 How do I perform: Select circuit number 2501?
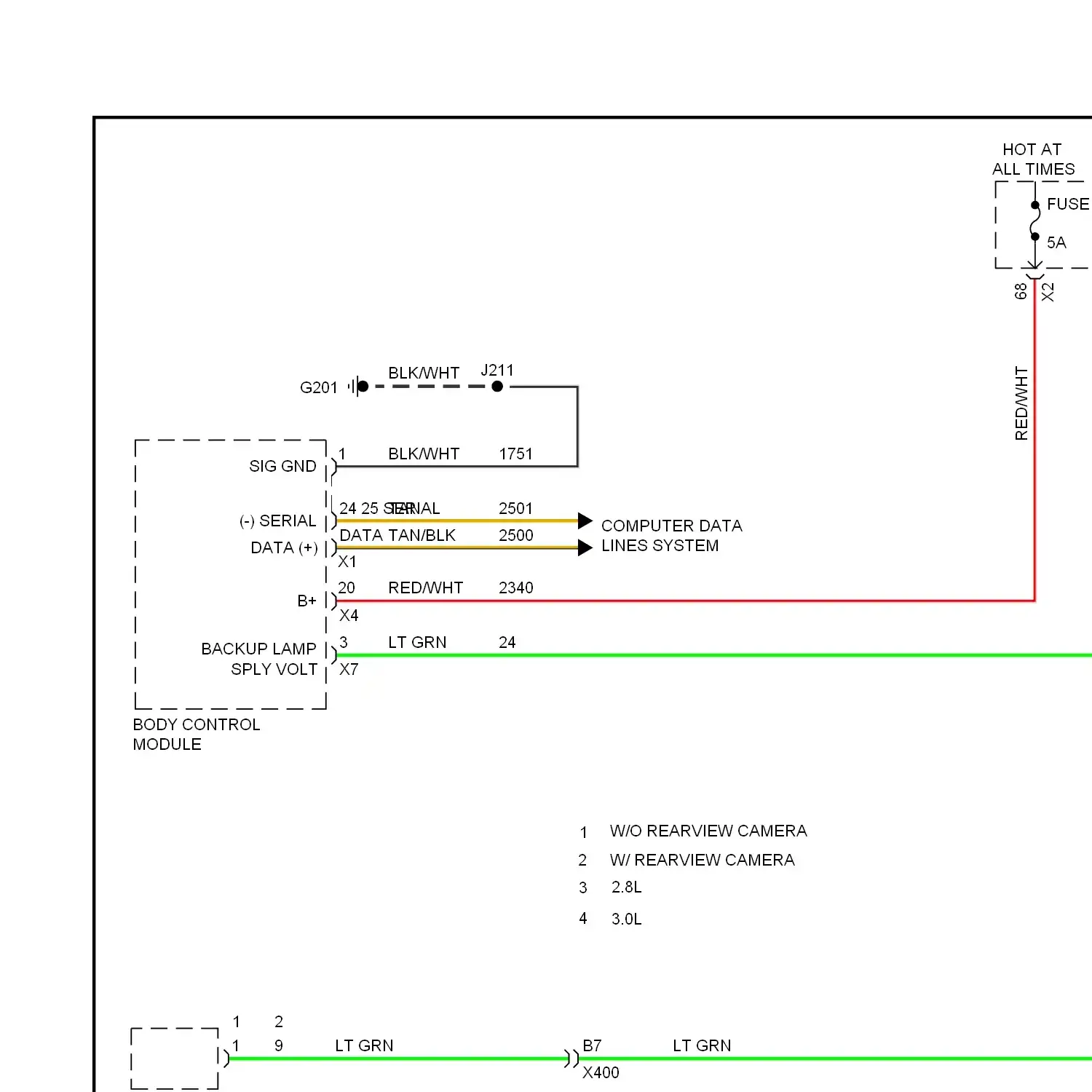click(x=516, y=509)
